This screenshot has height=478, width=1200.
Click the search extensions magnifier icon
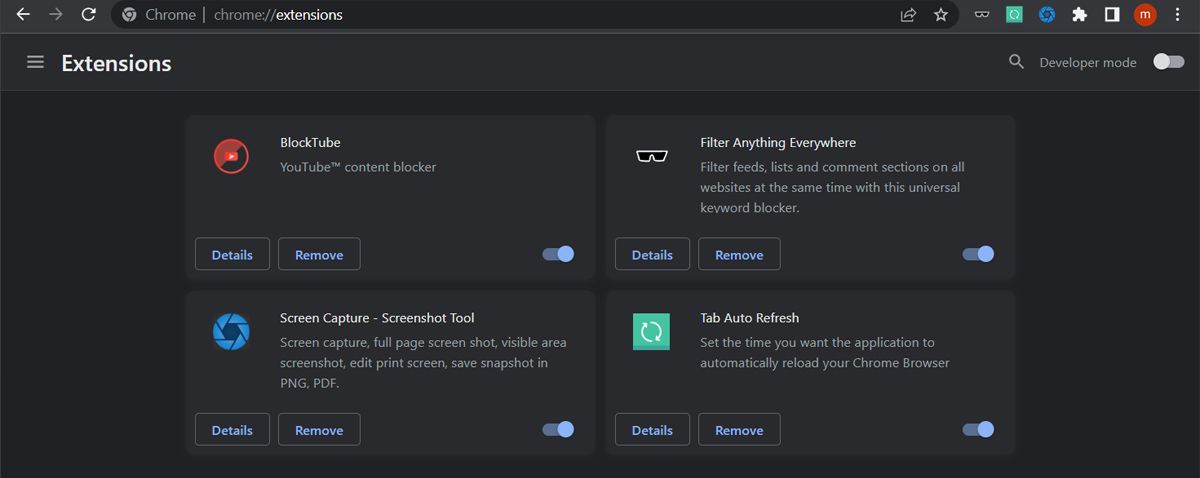[1016, 62]
